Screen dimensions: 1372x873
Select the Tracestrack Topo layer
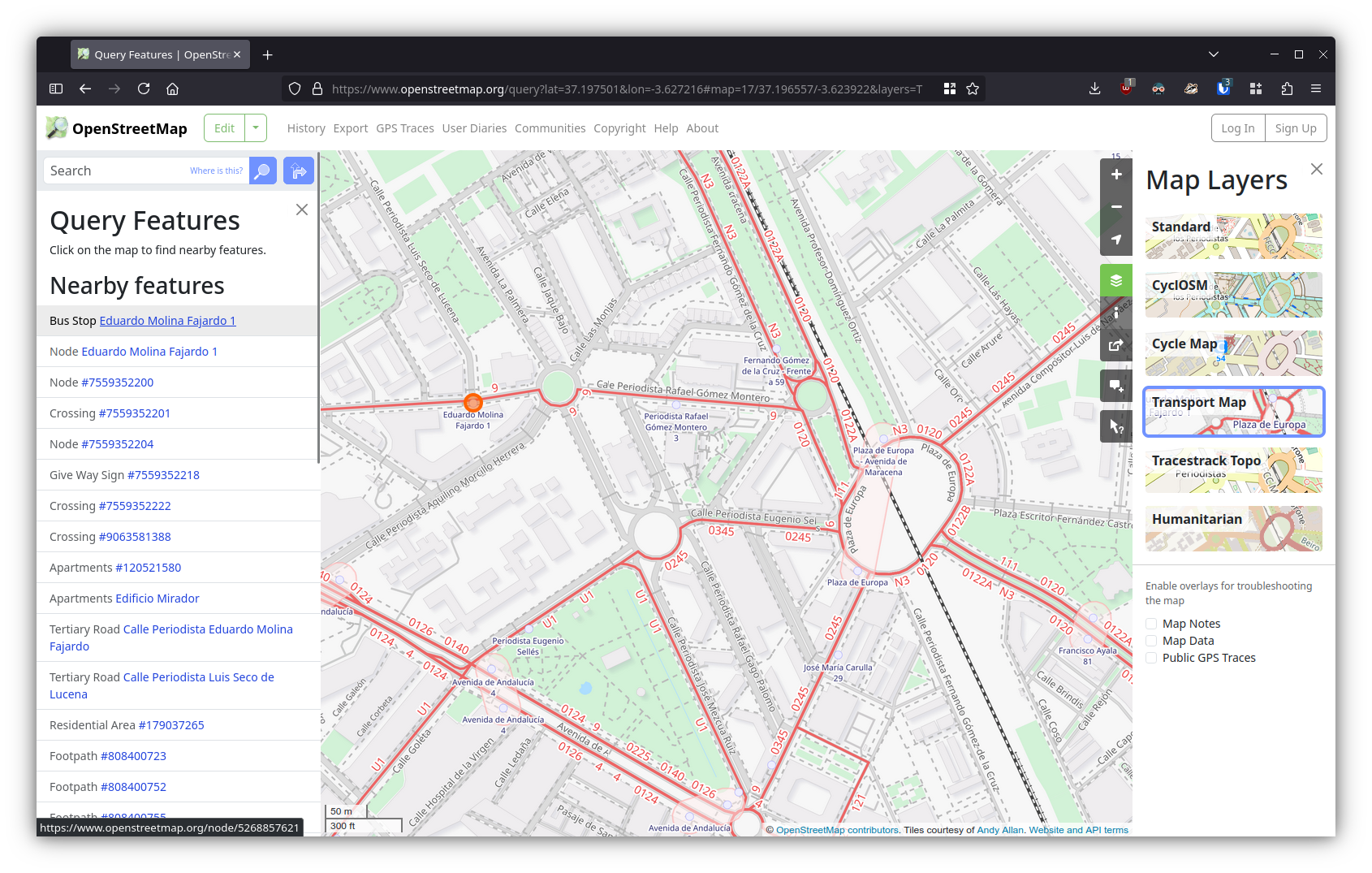tap(1234, 470)
